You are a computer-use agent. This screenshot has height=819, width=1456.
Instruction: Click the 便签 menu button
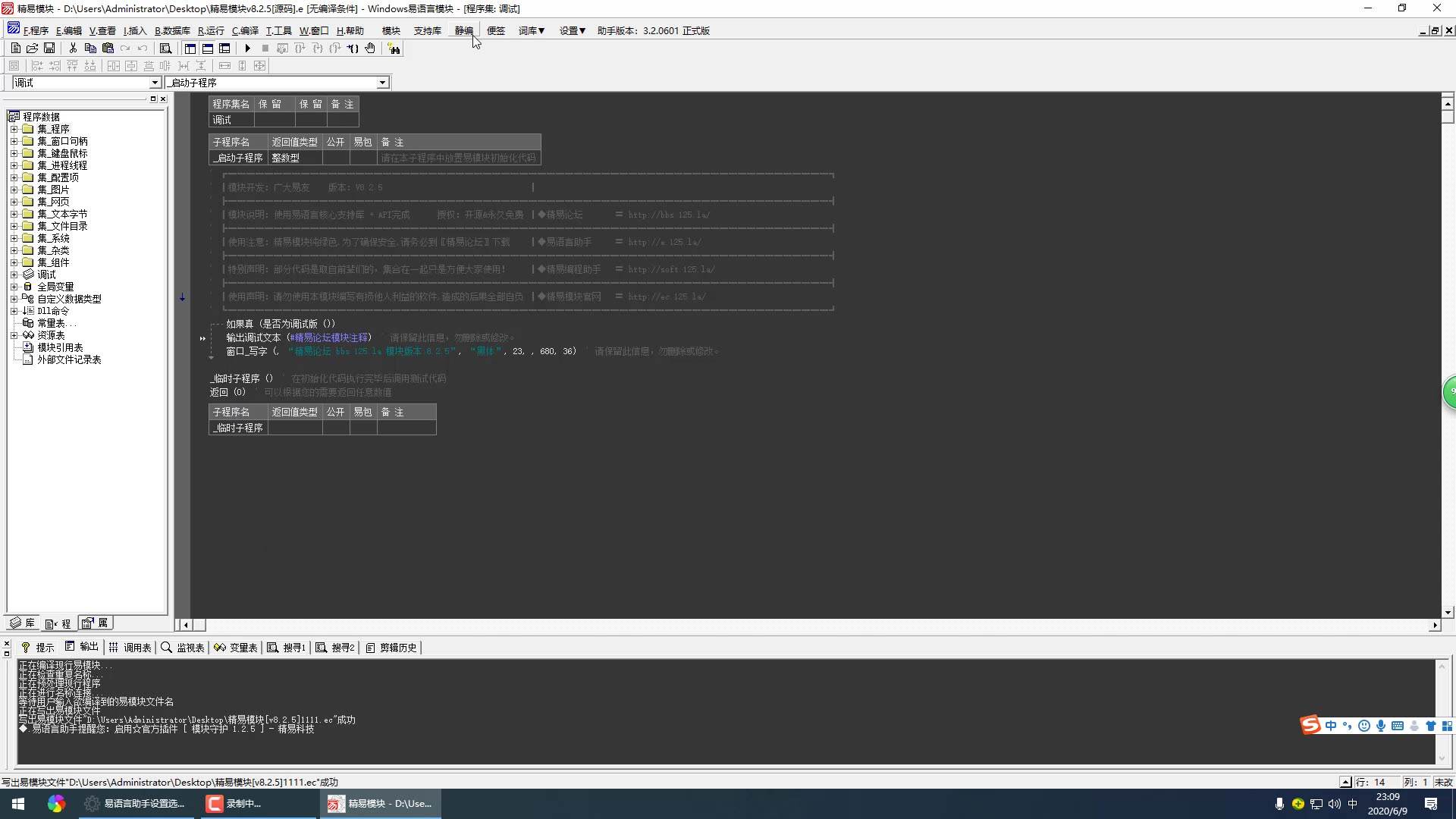[496, 30]
